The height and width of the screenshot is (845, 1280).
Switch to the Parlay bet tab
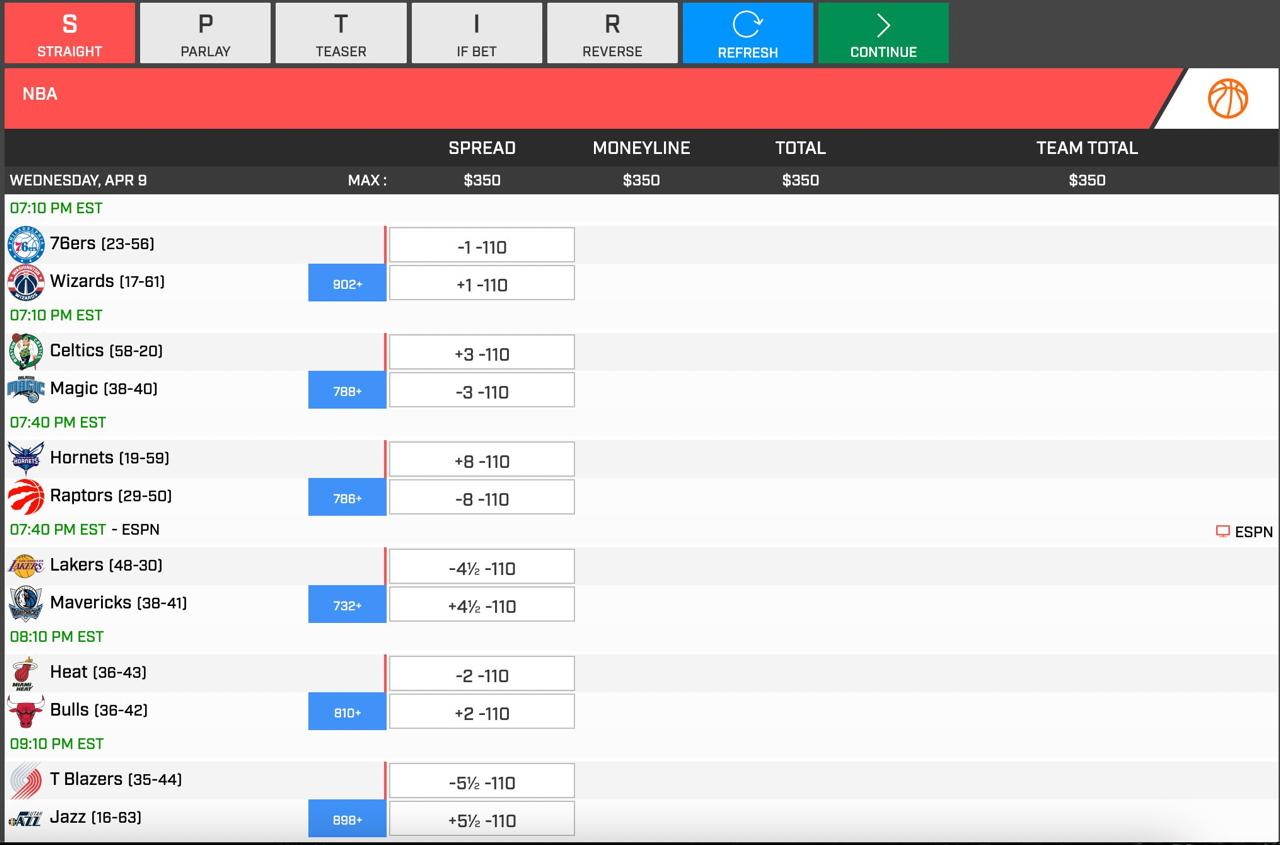point(205,33)
